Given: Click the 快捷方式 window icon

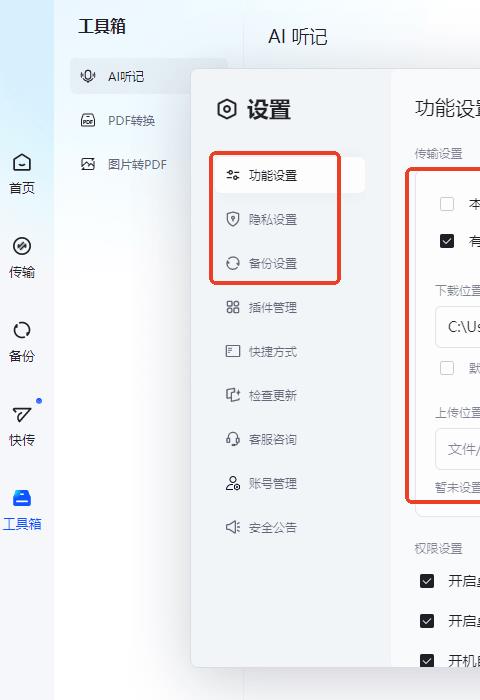Looking at the screenshot, I should pyautogui.click(x=233, y=351).
